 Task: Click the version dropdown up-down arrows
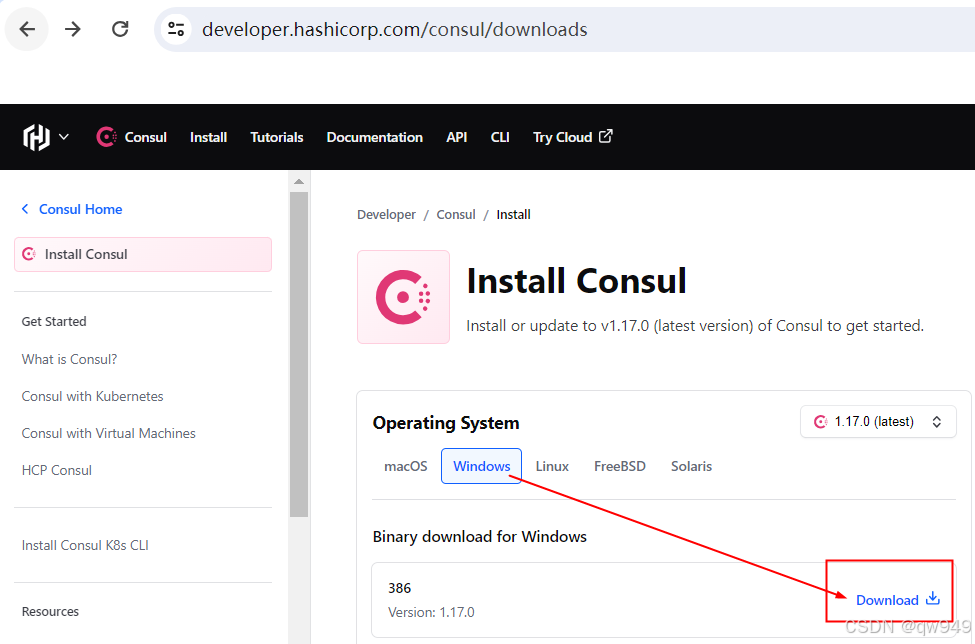pyautogui.click(x=936, y=421)
